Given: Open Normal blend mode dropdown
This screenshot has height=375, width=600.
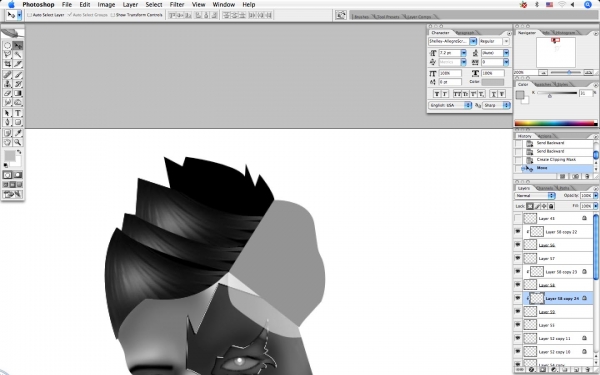Looking at the screenshot, I should [535, 196].
